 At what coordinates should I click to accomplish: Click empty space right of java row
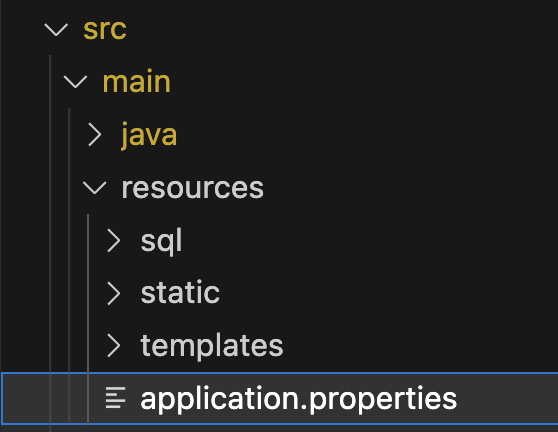point(367,135)
